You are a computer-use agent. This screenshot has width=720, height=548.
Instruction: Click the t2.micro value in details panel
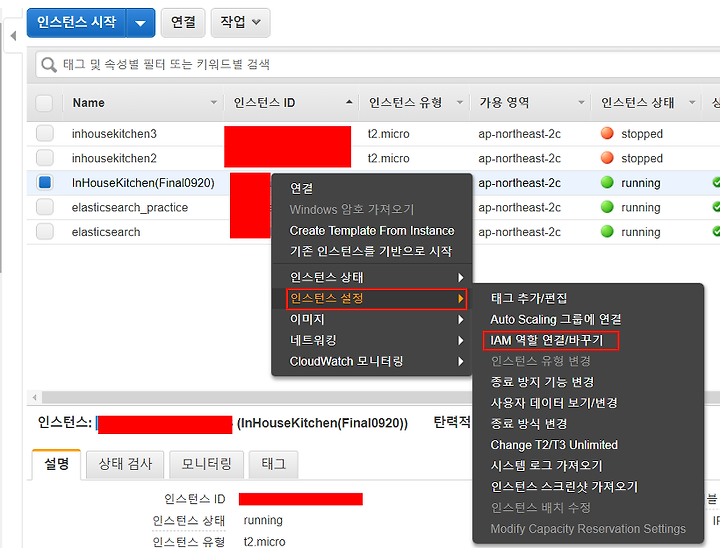tap(264, 542)
